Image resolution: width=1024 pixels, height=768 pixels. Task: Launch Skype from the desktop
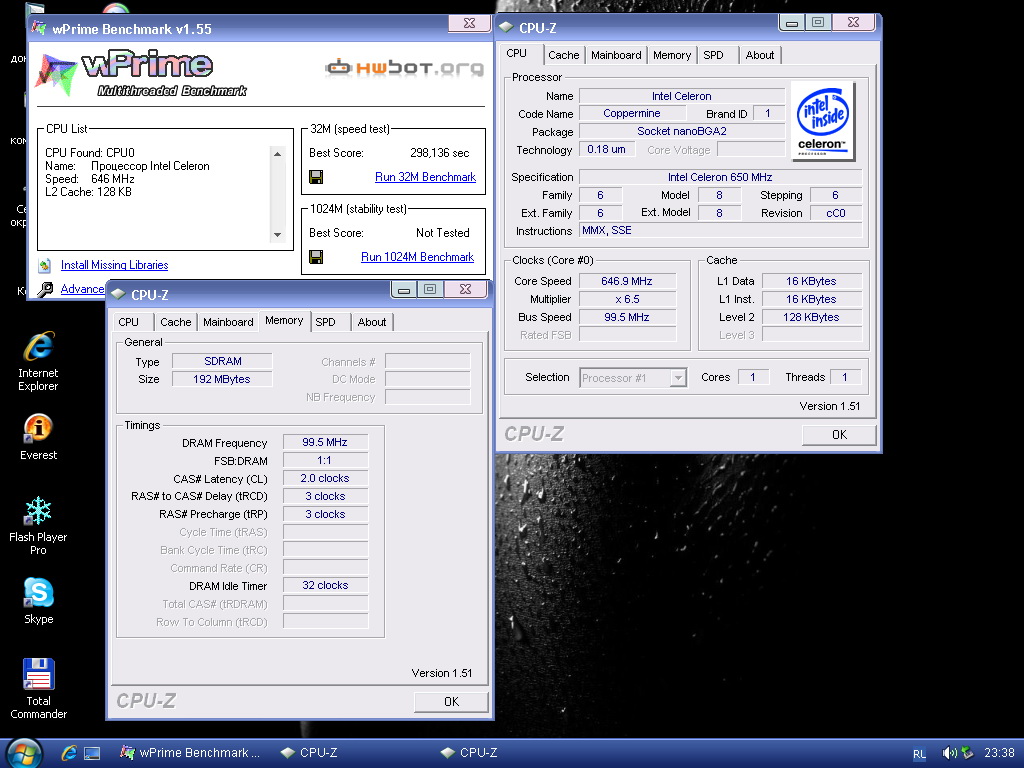pyautogui.click(x=39, y=601)
